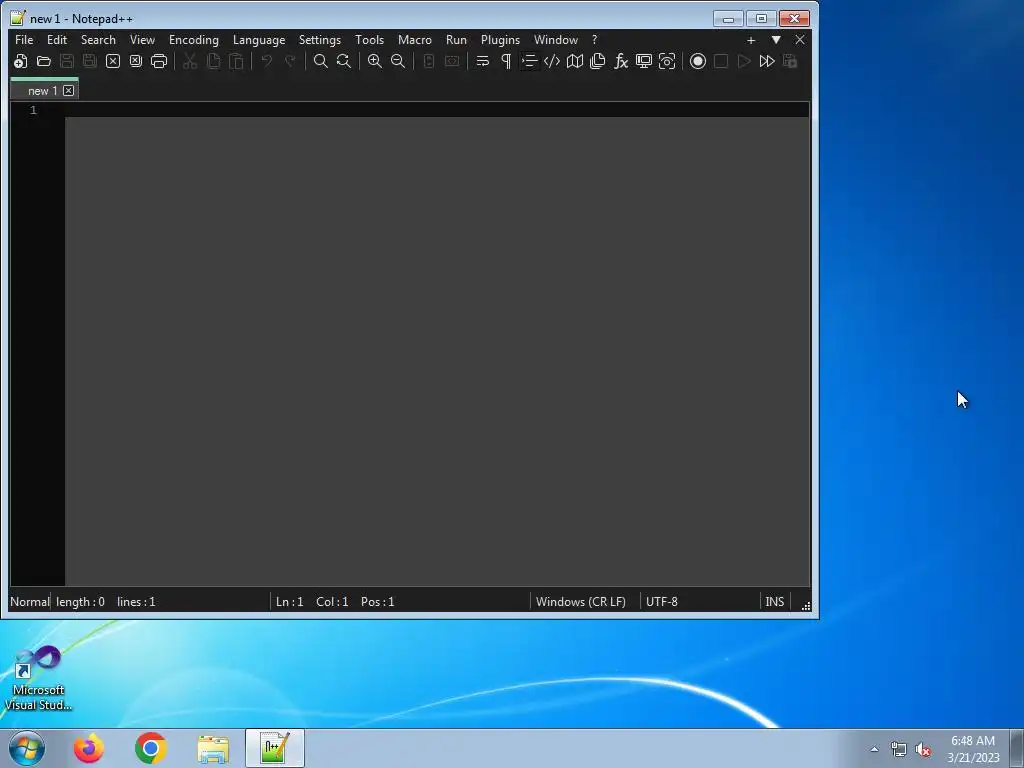Toggle INS mode in status bar
This screenshot has height=768, width=1024.
775,601
